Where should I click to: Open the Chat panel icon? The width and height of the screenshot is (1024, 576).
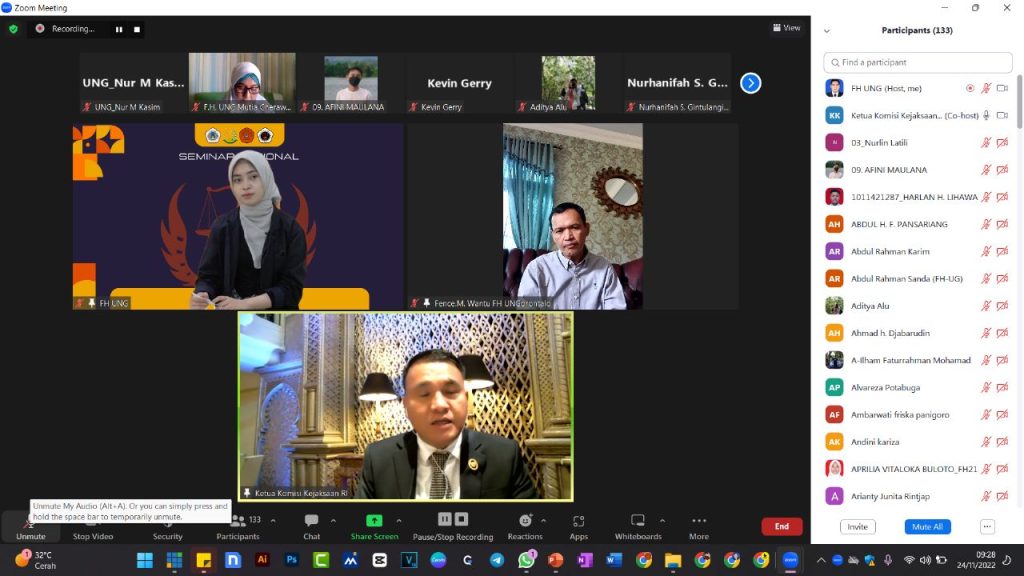(x=312, y=520)
